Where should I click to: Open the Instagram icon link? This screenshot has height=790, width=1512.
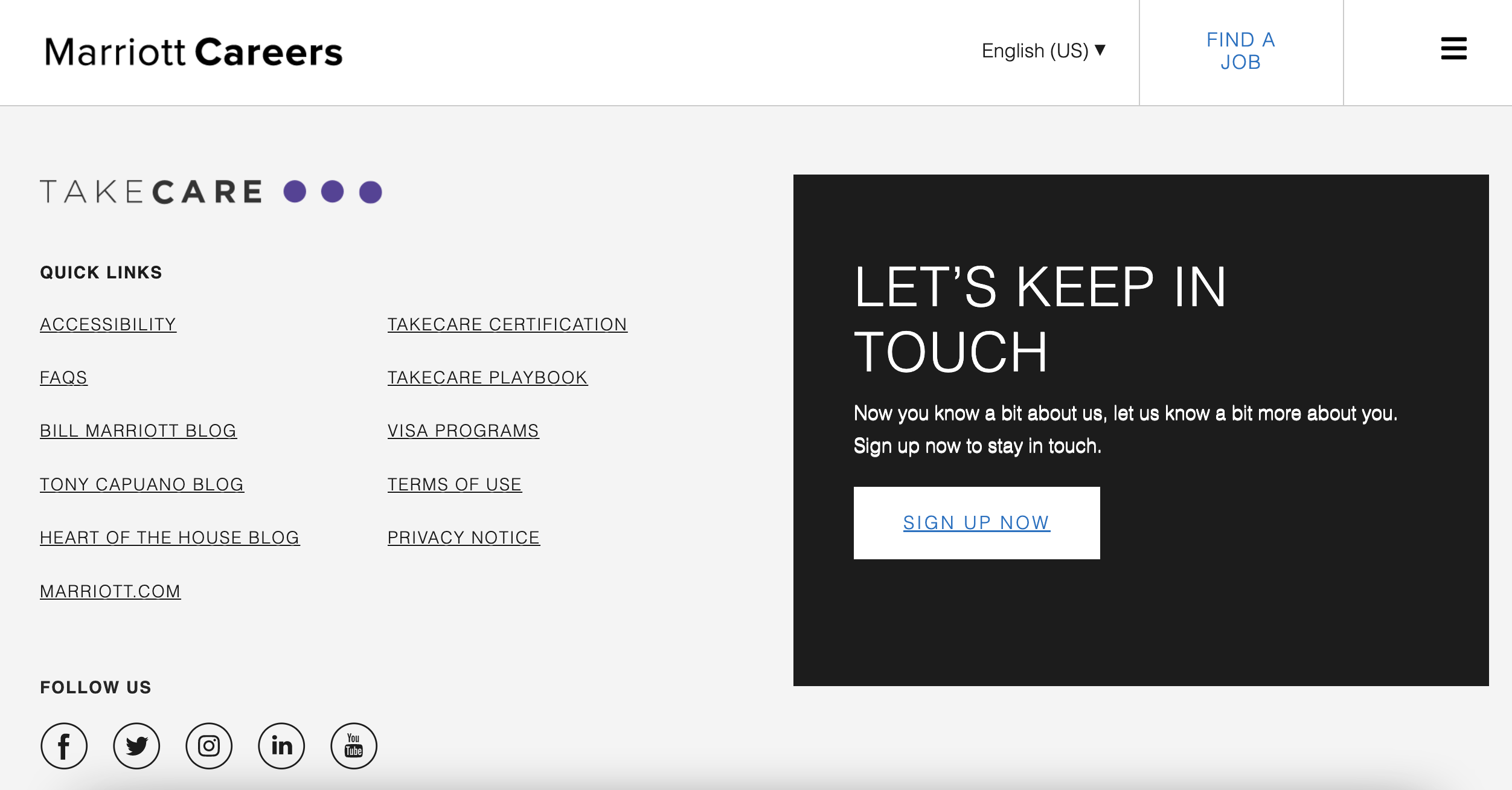point(209,746)
